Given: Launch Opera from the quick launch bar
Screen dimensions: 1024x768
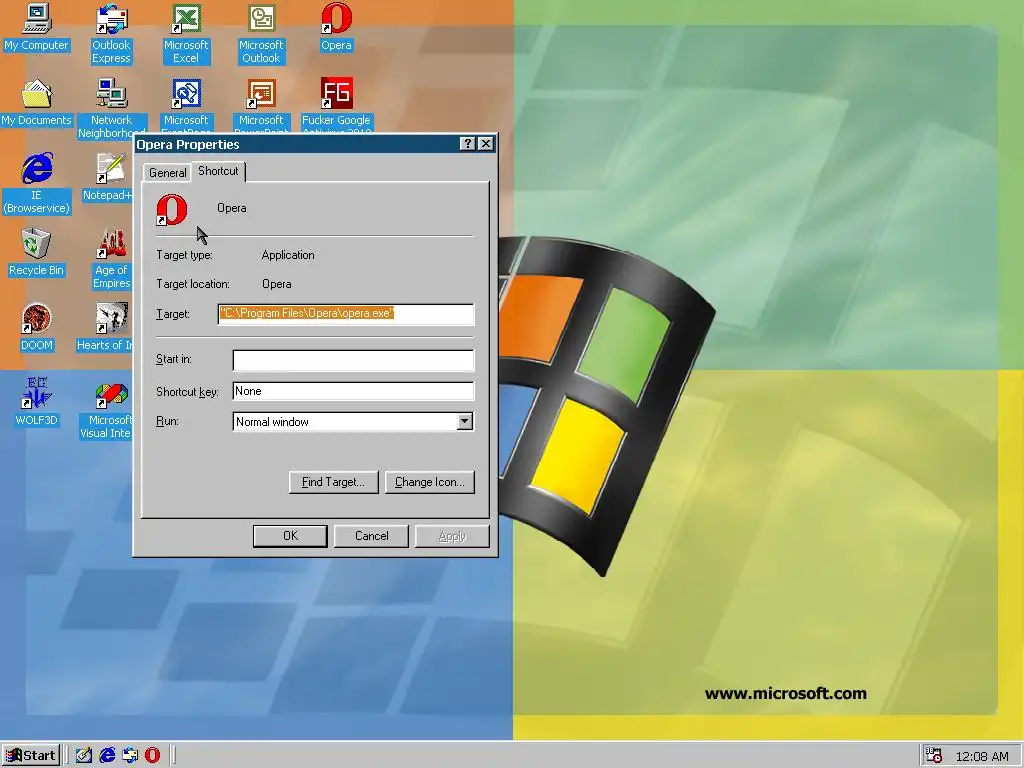Looking at the screenshot, I should click(152, 756).
